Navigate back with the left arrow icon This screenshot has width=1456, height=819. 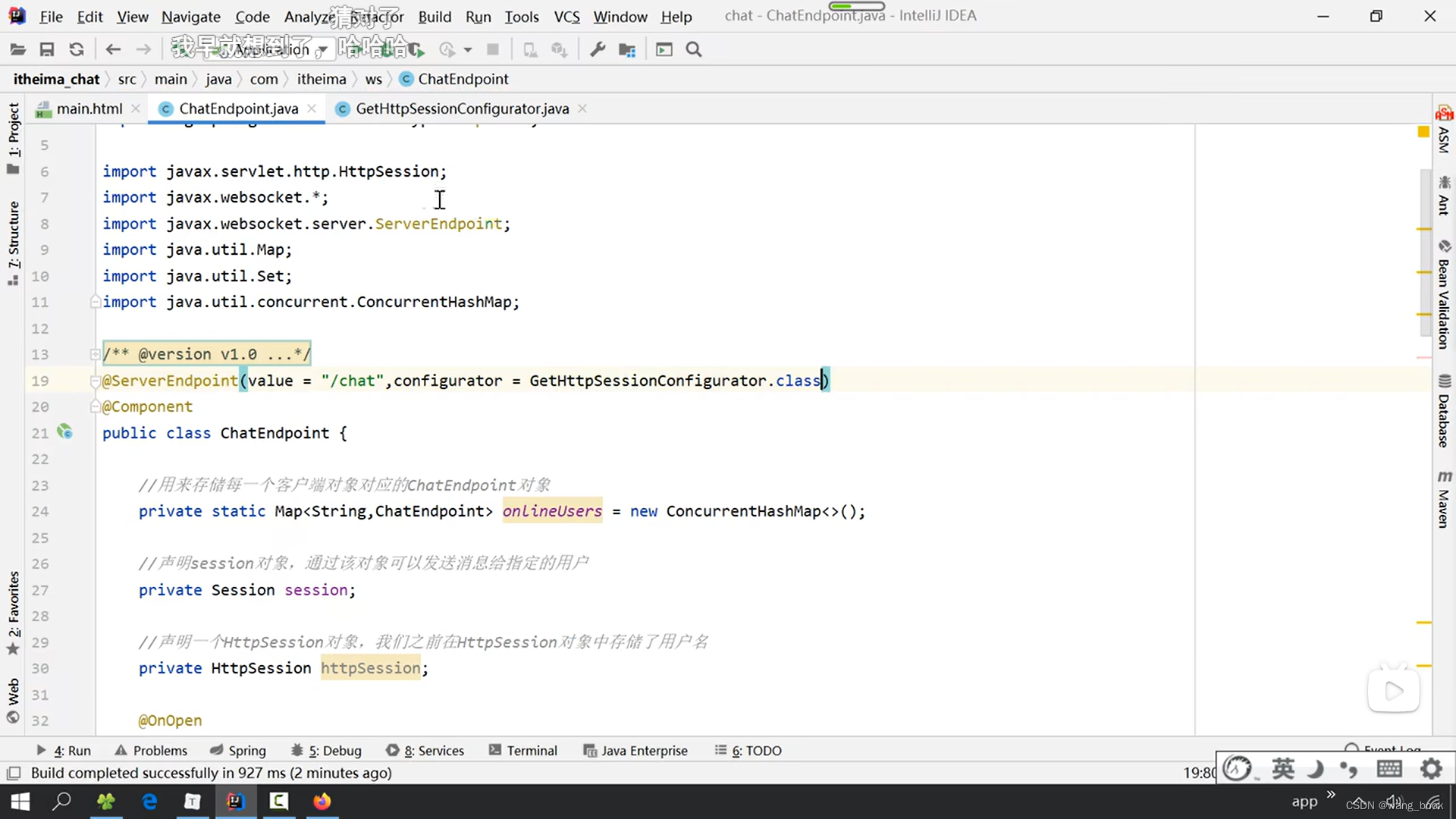click(113, 50)
